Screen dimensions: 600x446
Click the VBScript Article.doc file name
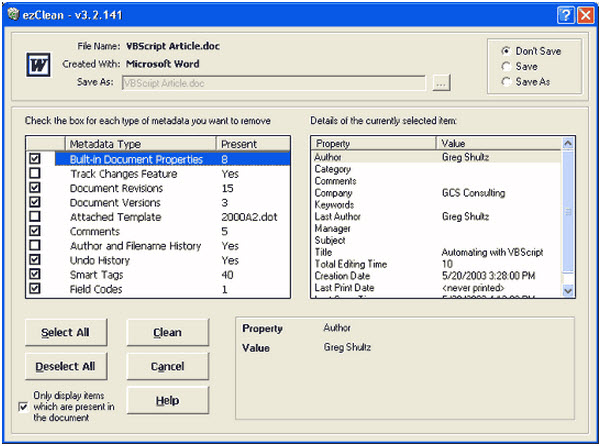click(173, 46)
